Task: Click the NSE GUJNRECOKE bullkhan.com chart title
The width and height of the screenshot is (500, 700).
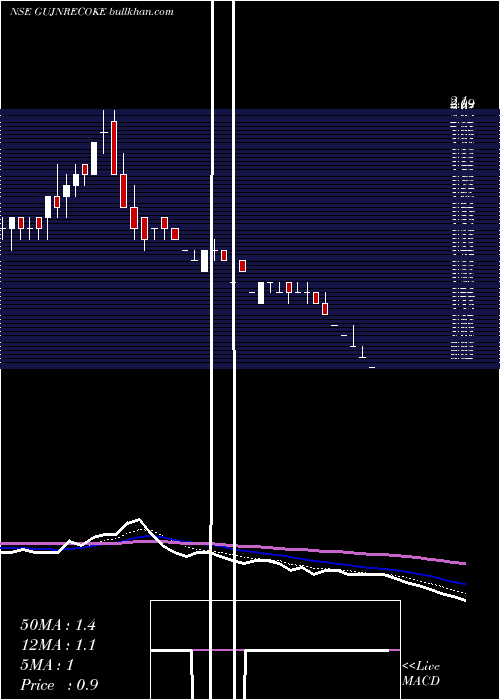Action: (92, 12)
